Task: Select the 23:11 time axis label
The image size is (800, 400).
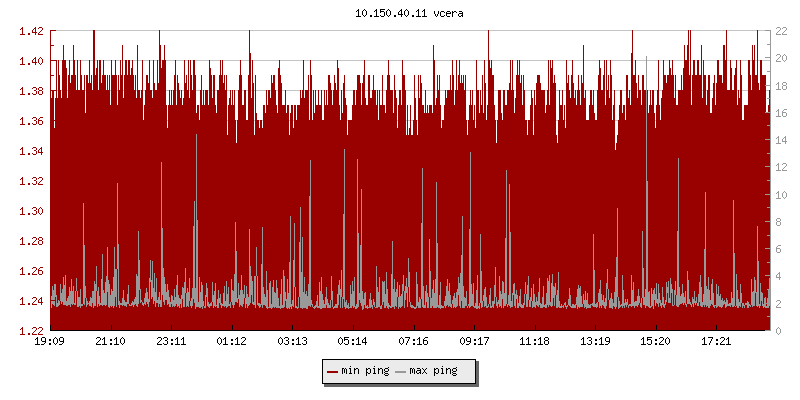Action: click(171, 342)
